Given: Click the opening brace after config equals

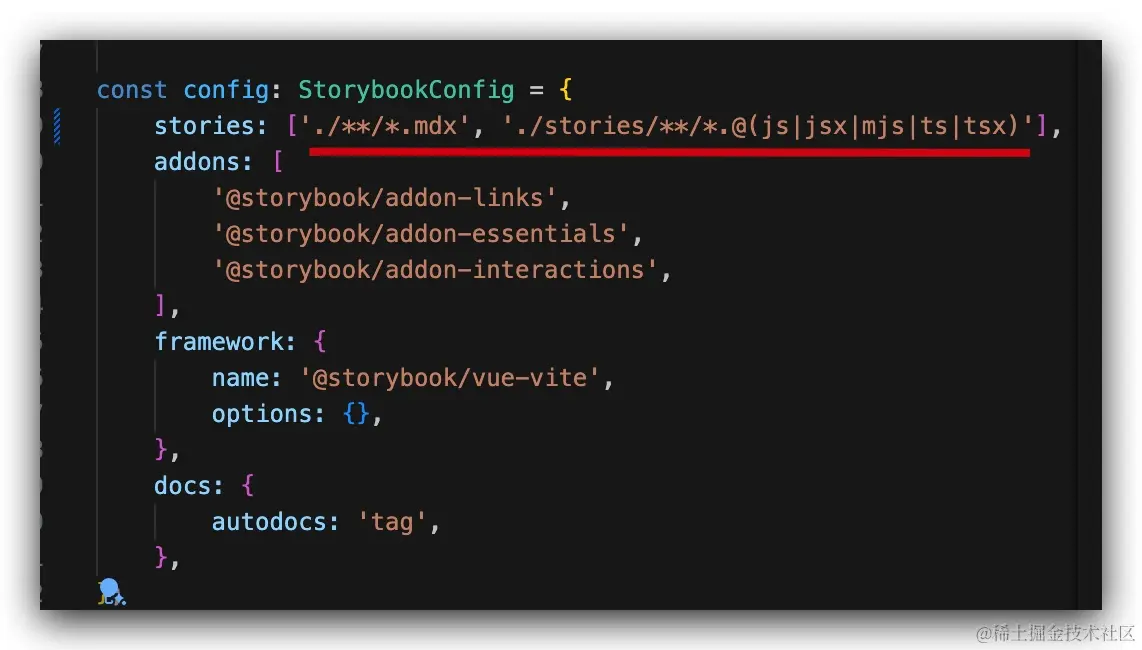Looking at the screenshot, I should (x=565, y=90).
